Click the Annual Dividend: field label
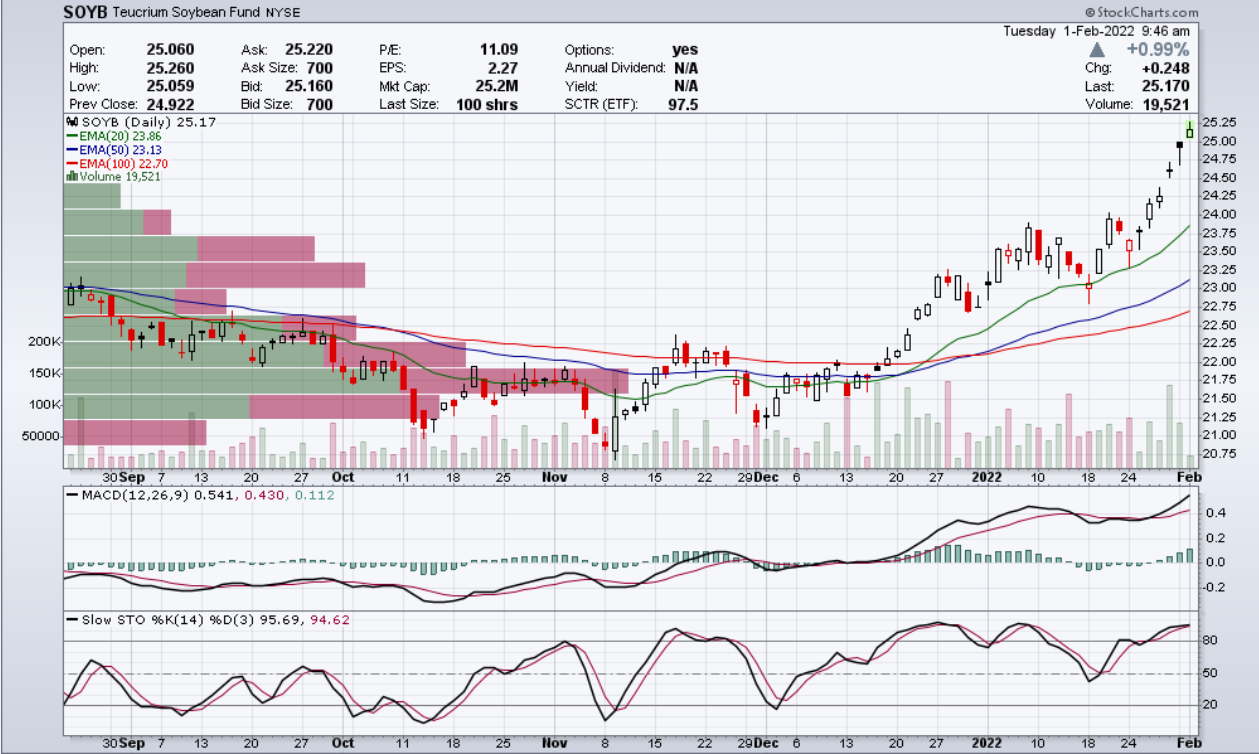The width and height of the screenshot is (1259, 754). coord(615,68)
